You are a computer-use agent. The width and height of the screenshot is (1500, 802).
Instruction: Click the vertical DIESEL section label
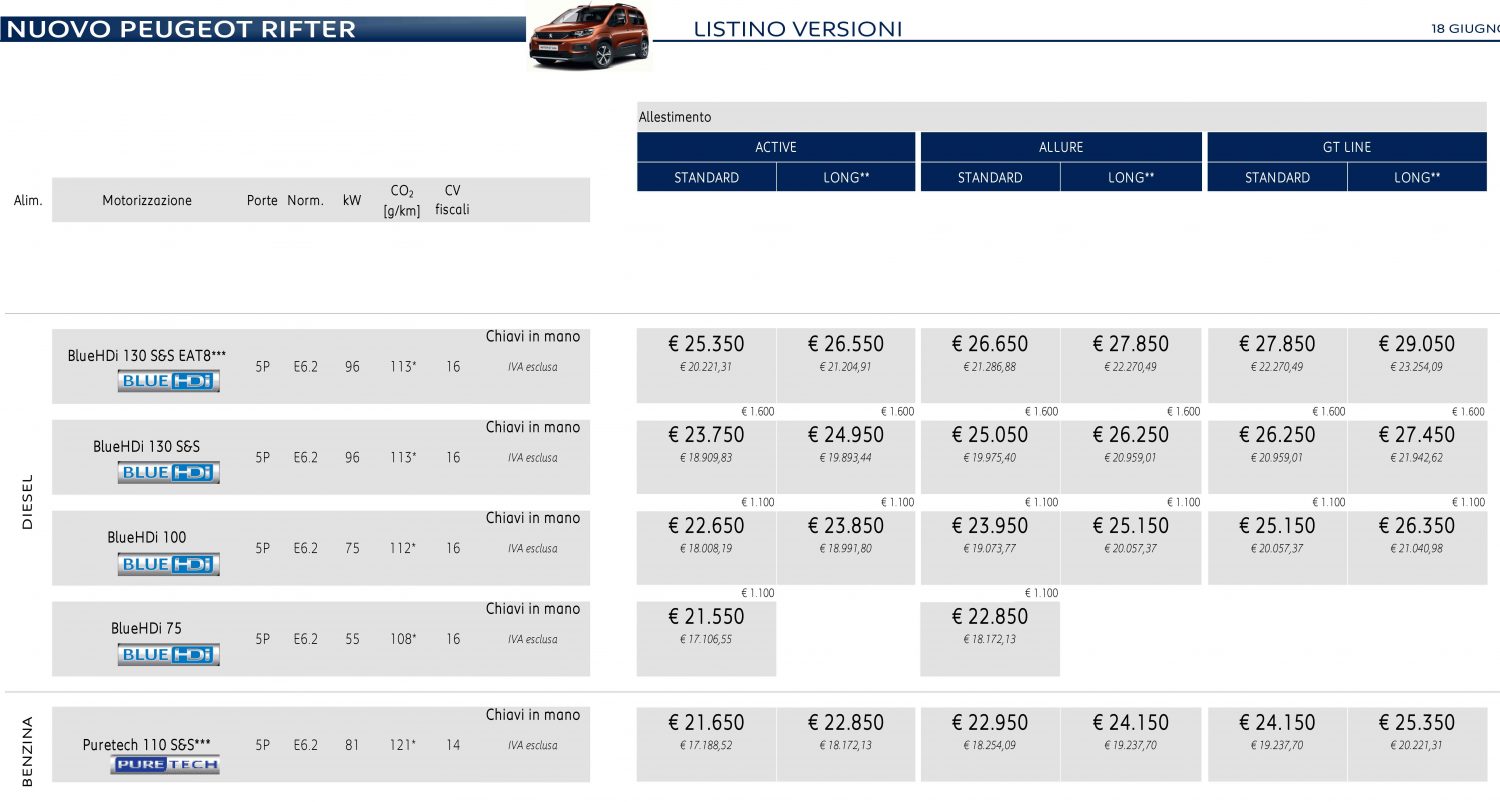coord(27,502)
